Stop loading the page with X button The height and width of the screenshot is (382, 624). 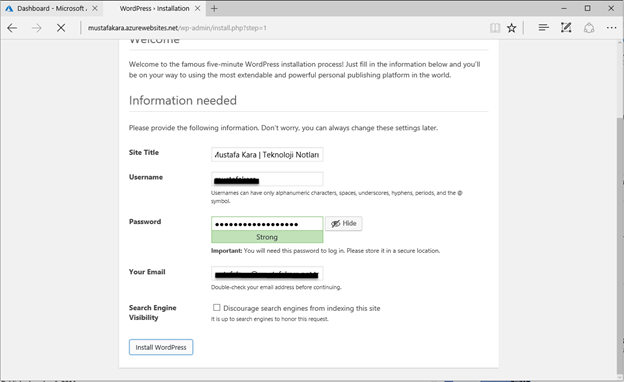61,28
